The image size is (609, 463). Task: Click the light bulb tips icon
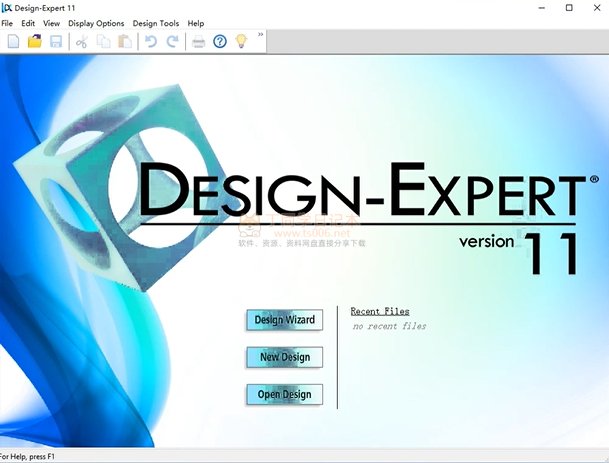pyautogui.click(x=240, y=41)
